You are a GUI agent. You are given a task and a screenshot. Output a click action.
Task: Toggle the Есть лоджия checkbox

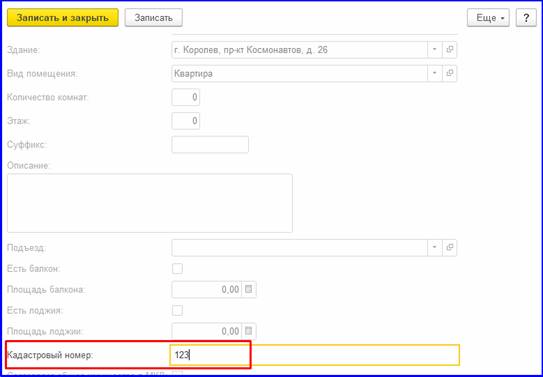[x=177, y=310]
